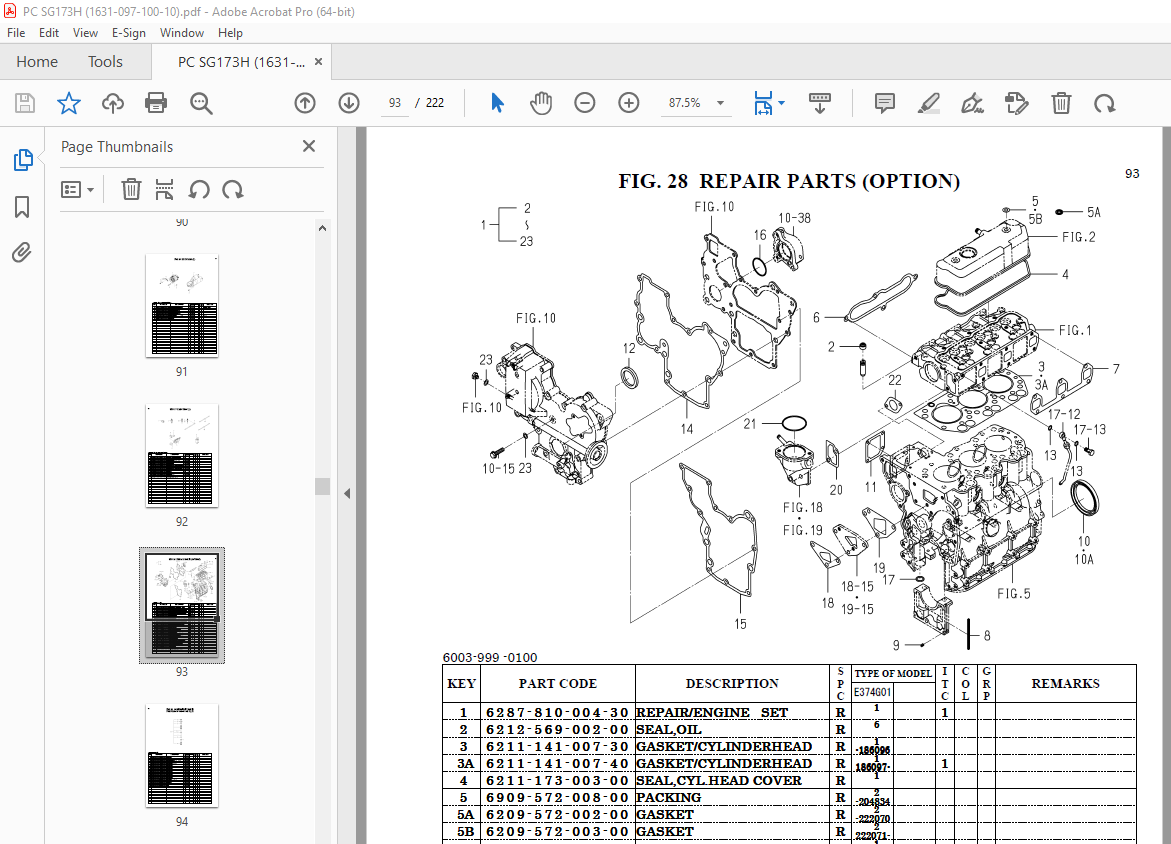The height and width of the screenshot is (844, 1171).
Task: Click the FIG. 28 REPAIR PARTS title
Action: click(789, 181)
